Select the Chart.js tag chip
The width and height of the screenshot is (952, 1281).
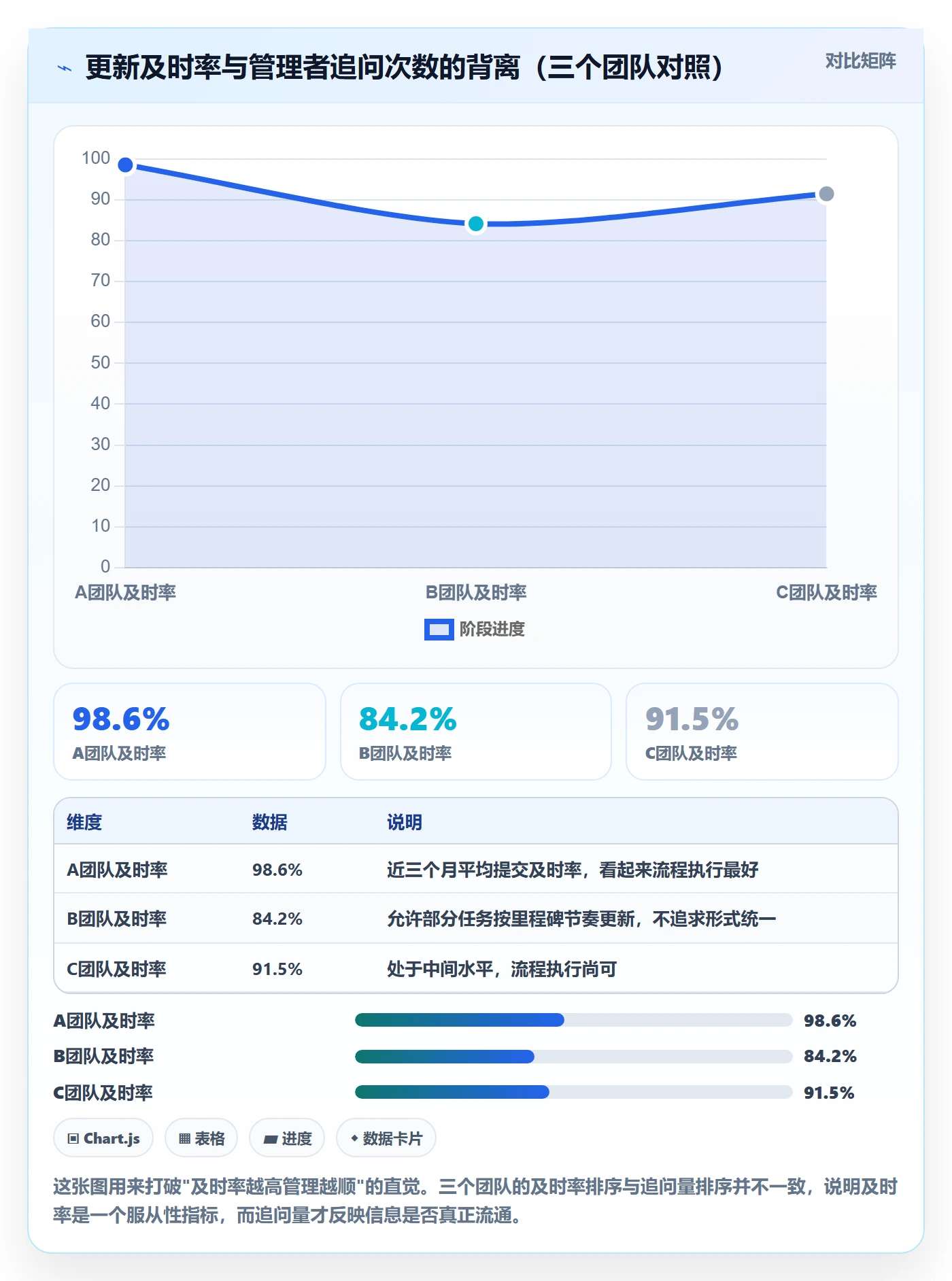103,1138
